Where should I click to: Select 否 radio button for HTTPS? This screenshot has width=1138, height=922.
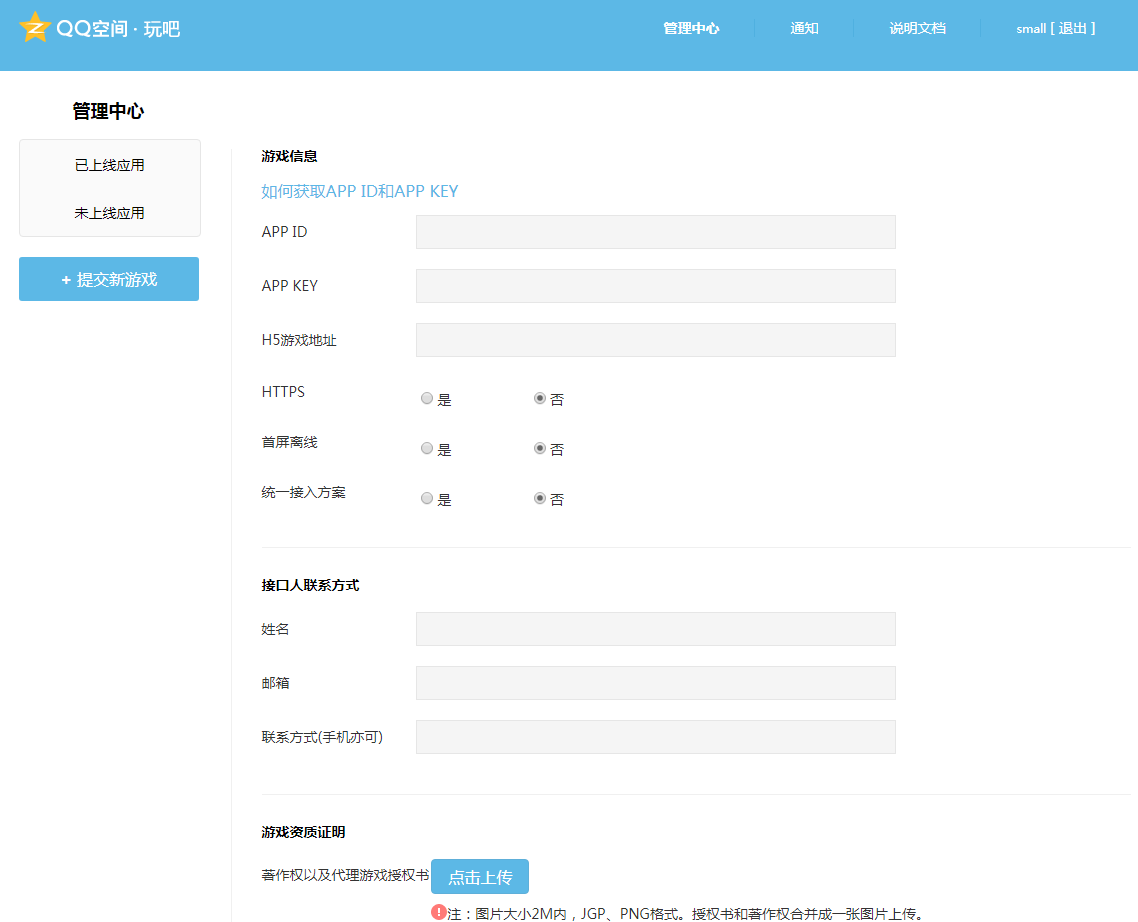tap(538, 397)
